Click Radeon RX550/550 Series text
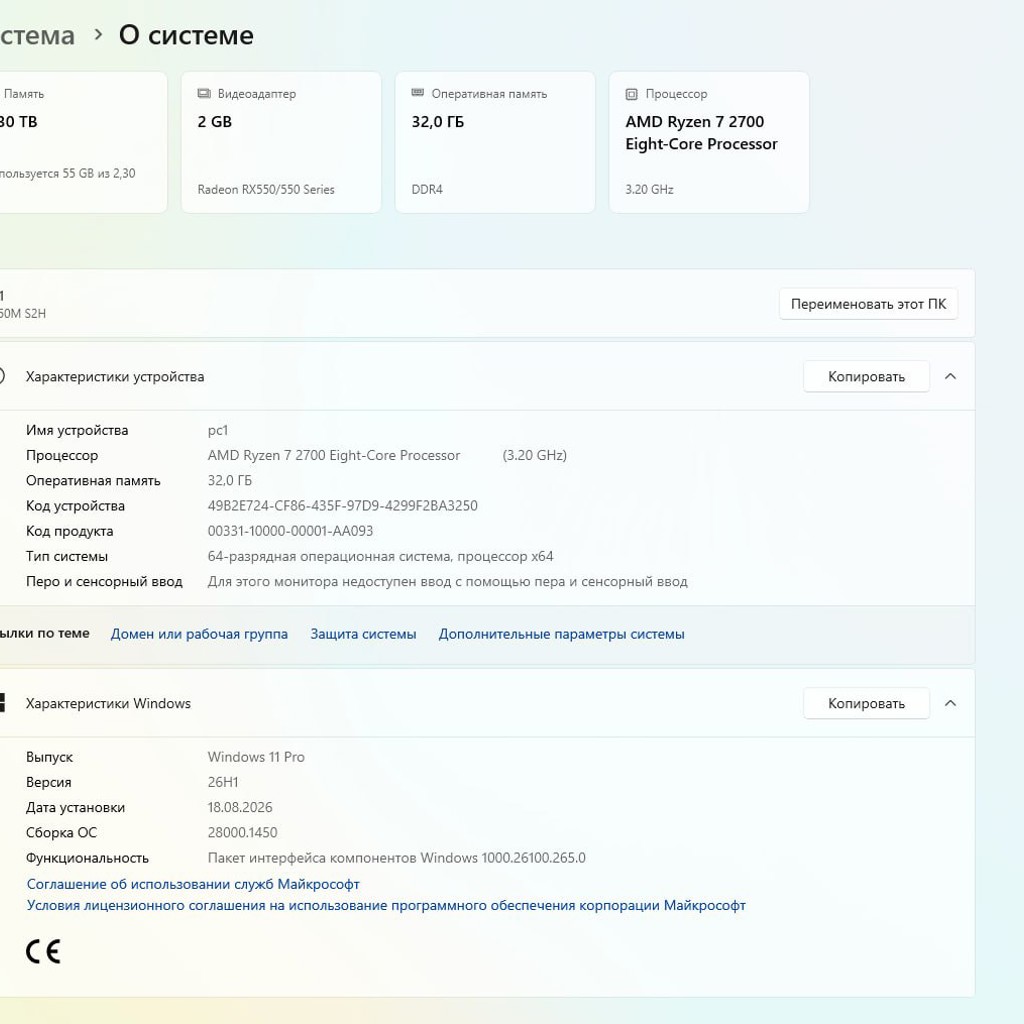 pyautogui.click(x=266, y=189)
